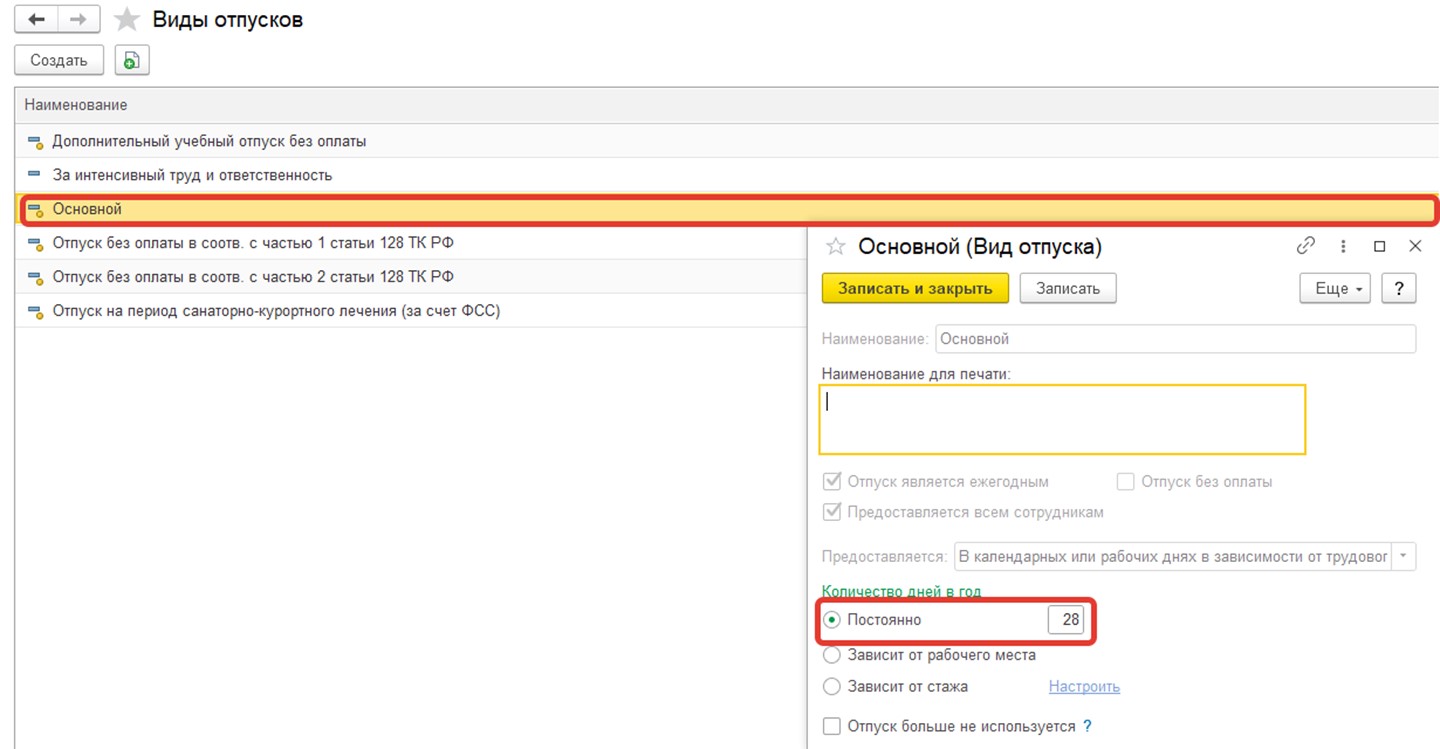Viewport: 1440px width, 749px height.
Task: Select the Постоянно radio button
Action: (831, 620)
